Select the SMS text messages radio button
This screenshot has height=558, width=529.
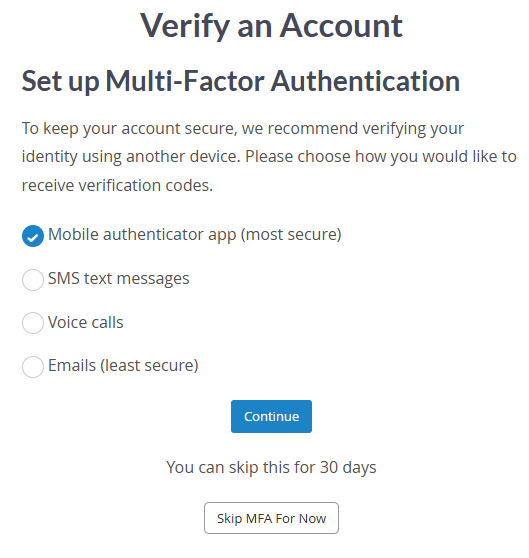[33, 280]
